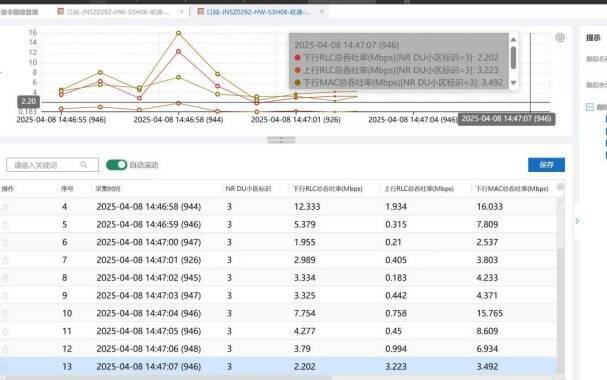Click the panel splitter handle below chart
Viewport: 607px width, 380px height.
tap(281, 140)
